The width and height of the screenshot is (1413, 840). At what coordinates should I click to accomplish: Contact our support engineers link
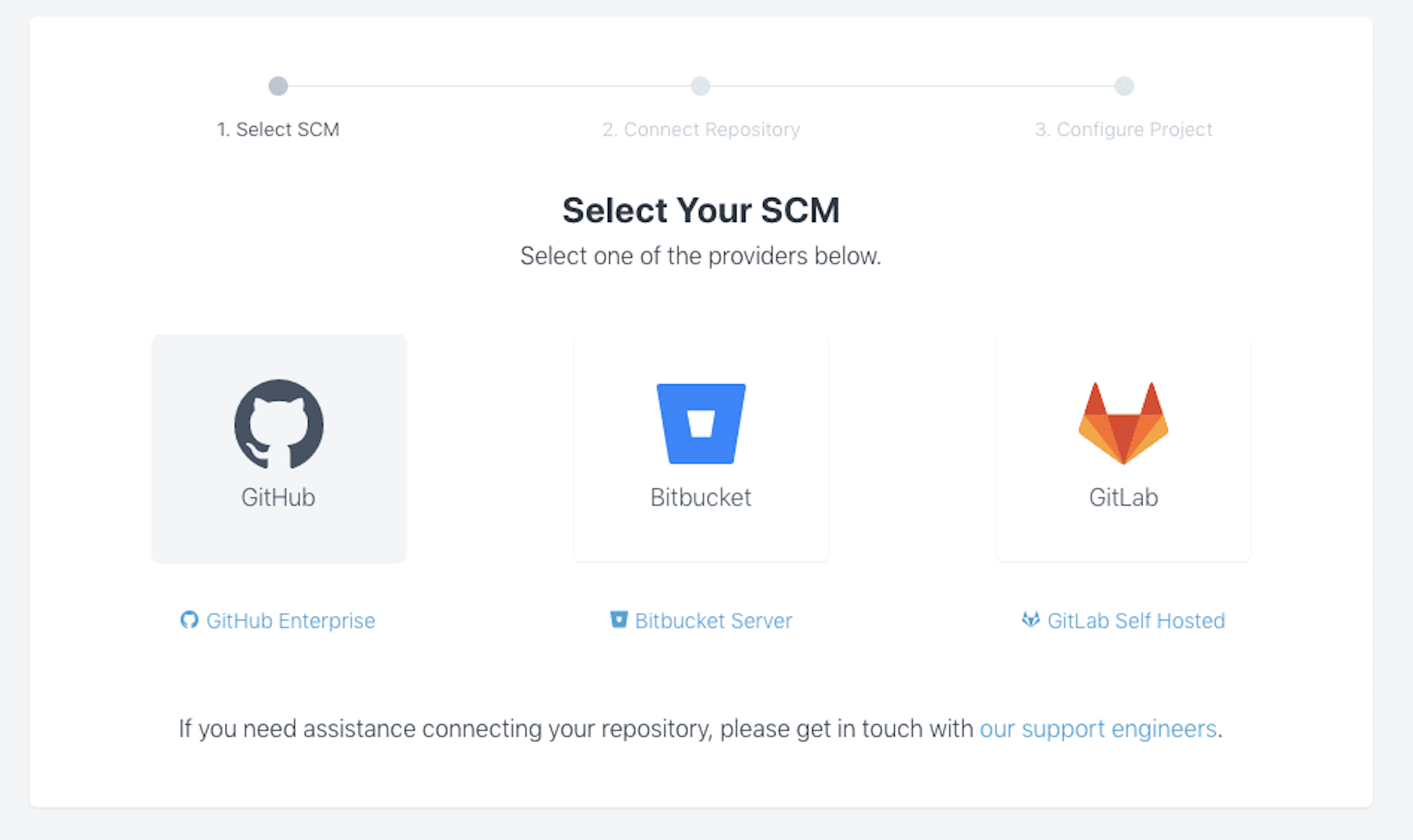tap(1098, 729)
